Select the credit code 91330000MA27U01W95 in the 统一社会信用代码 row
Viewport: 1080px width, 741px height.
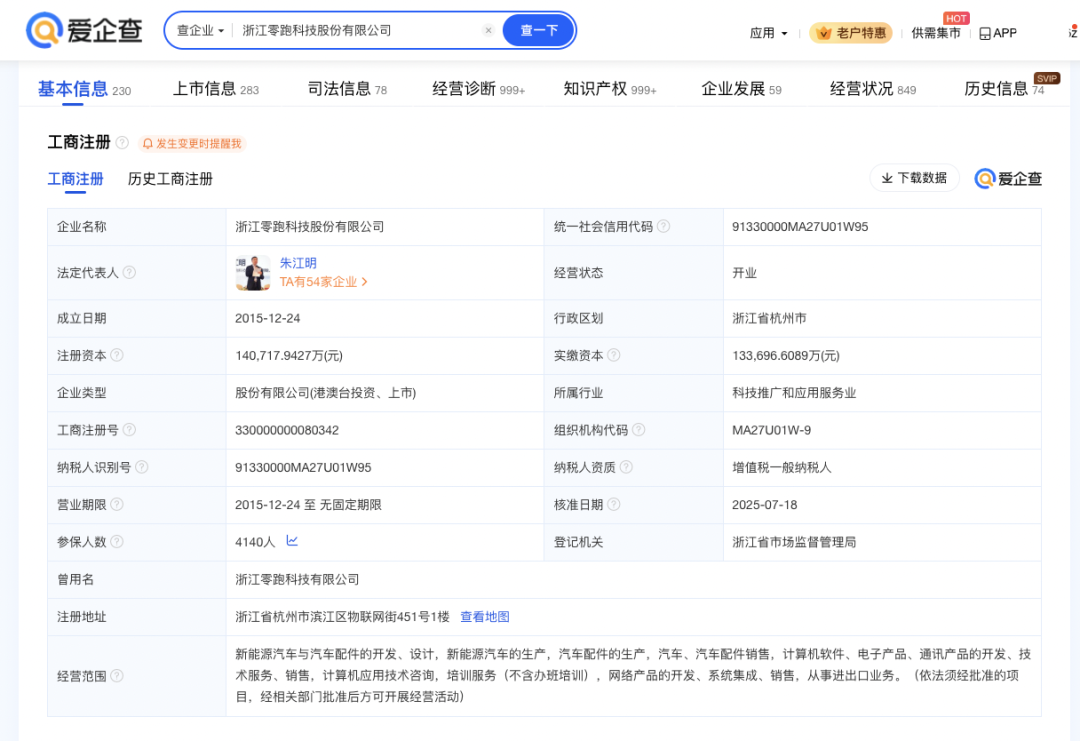800,227
